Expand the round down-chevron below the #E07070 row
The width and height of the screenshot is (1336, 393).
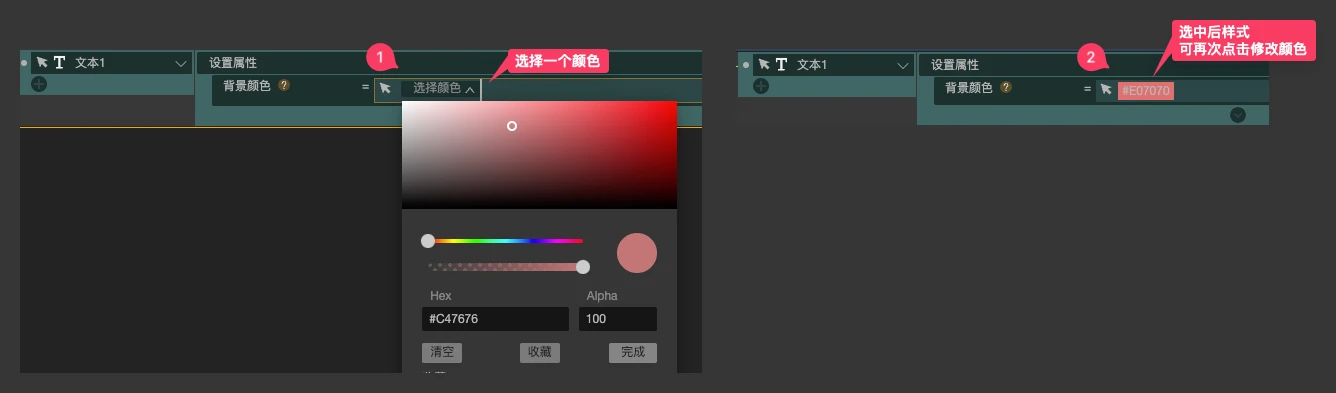1238,114
